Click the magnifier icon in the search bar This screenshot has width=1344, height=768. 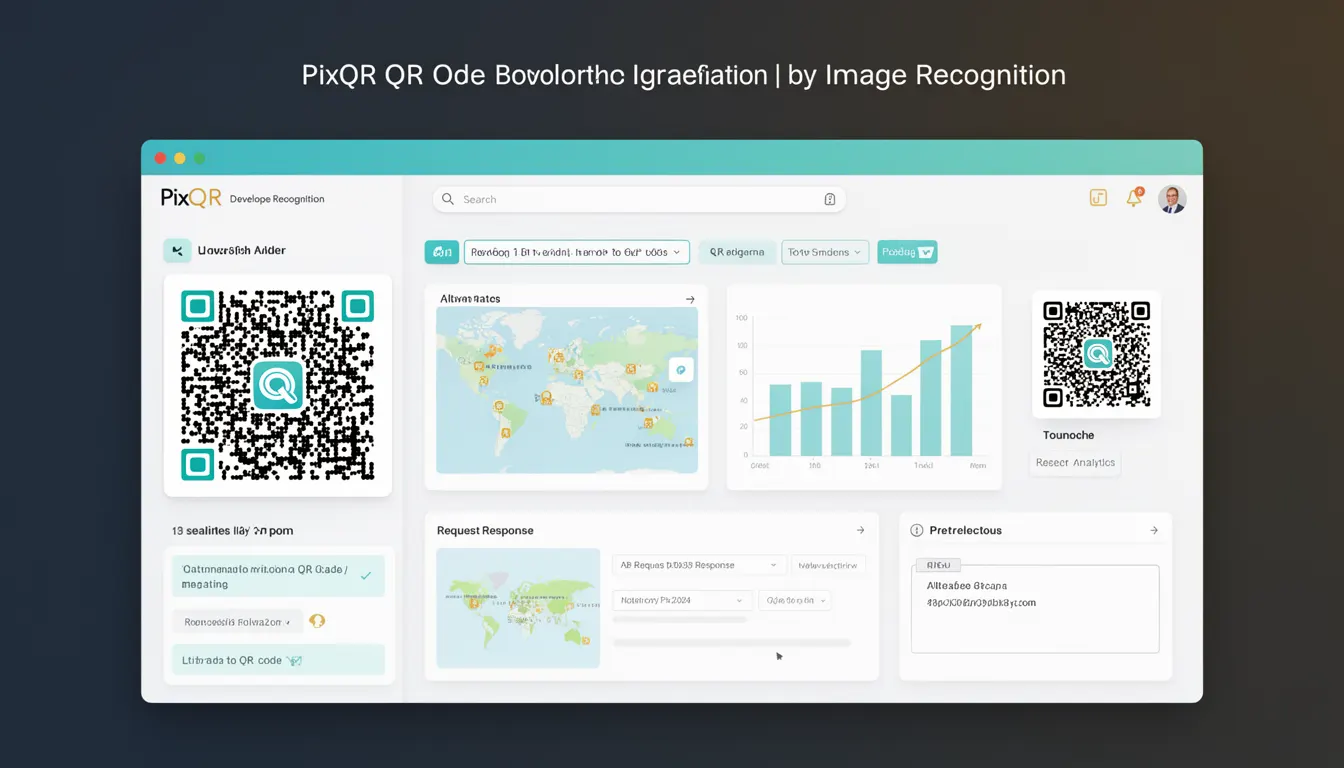448,199
